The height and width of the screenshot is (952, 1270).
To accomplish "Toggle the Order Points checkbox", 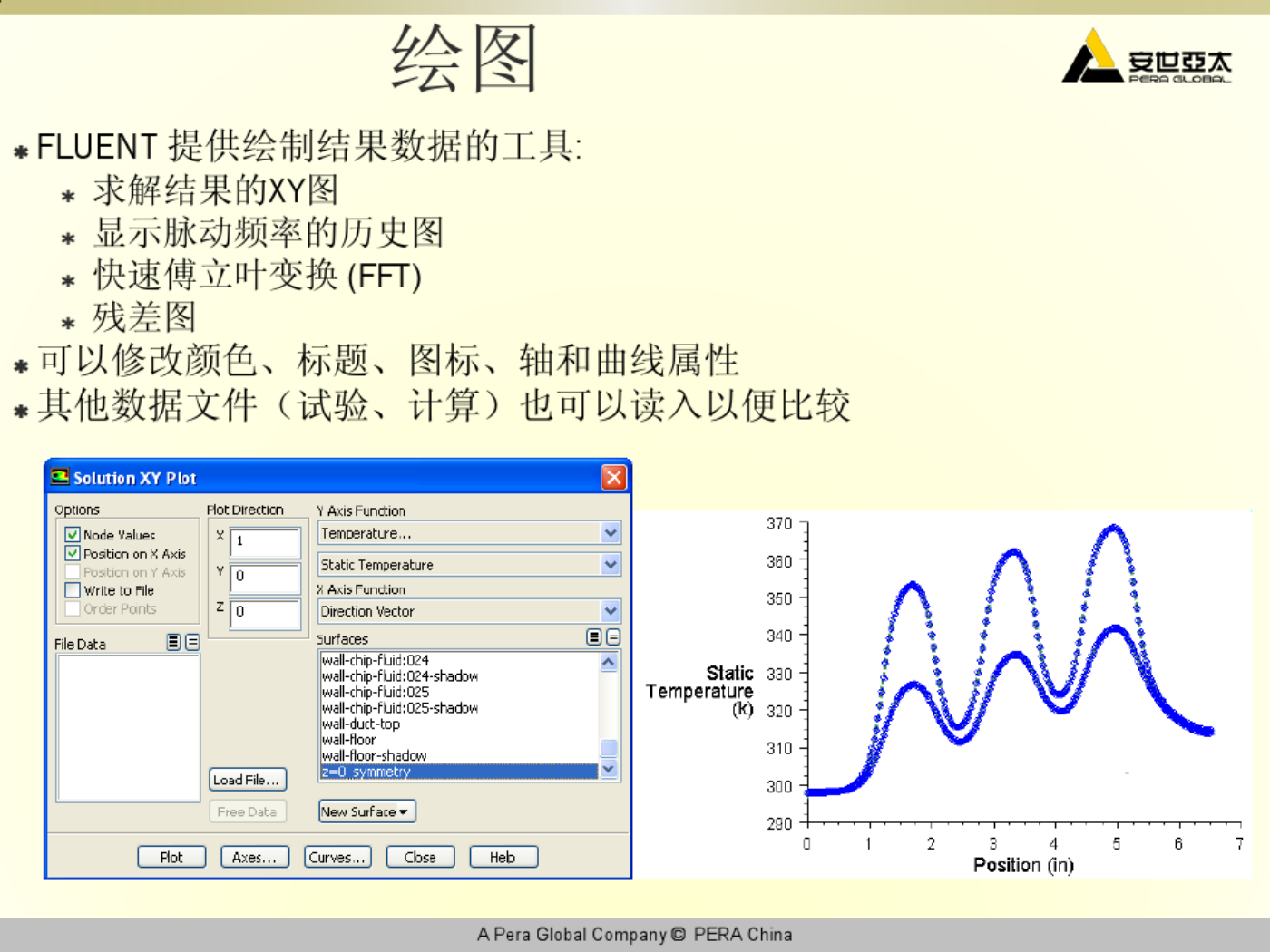I will (73, 609).
